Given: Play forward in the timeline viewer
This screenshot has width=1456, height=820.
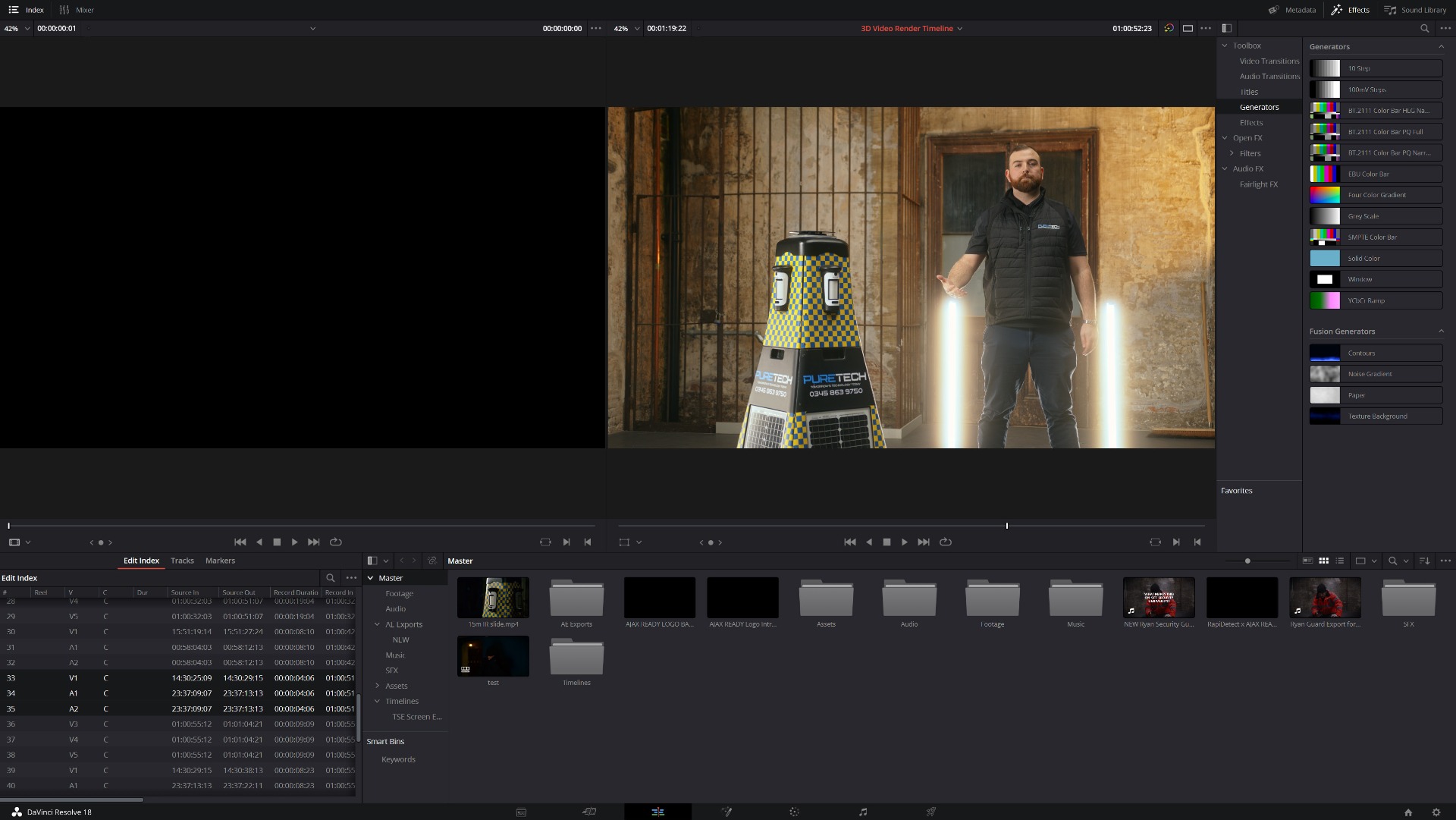Looking at the screenshot, I should click(905, 542).
